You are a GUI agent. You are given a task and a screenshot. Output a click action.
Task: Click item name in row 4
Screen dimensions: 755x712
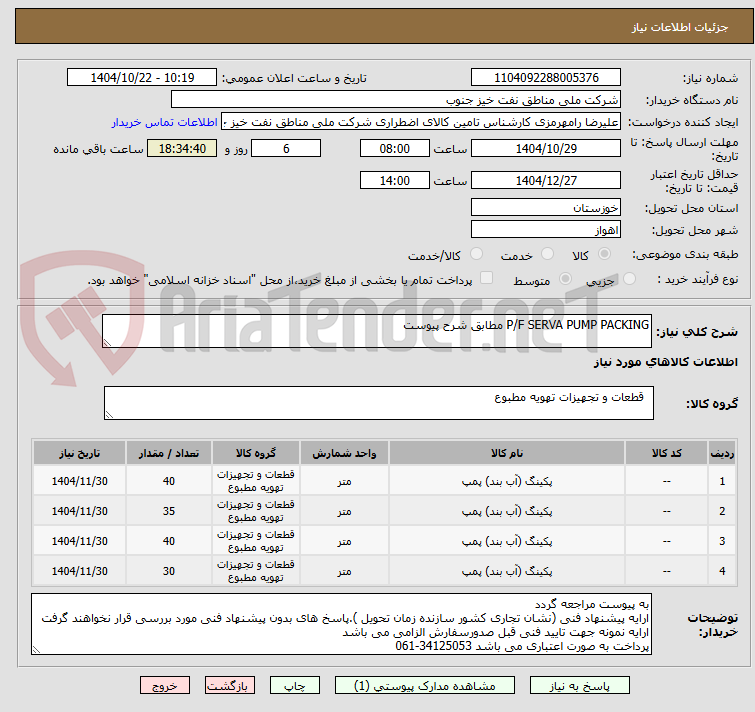pyautogui.click(x=507, y=570)
